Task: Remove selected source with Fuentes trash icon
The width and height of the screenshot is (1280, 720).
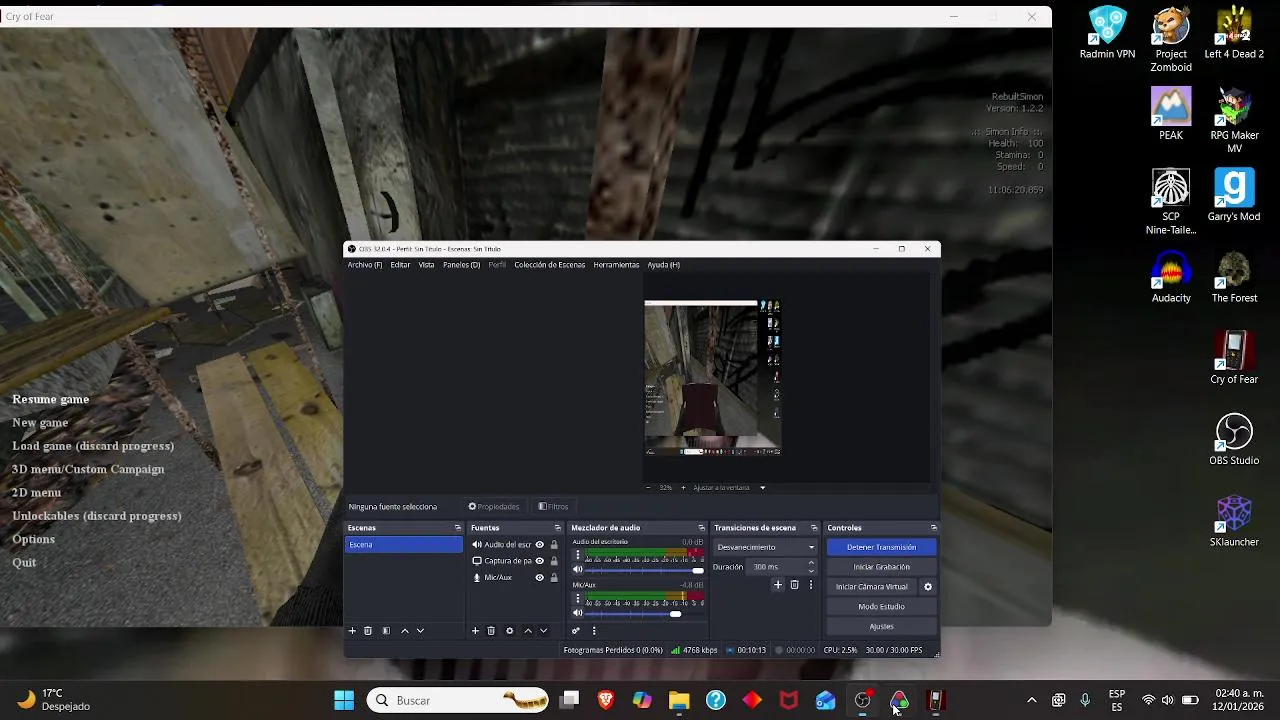Action: pos(491,631)
